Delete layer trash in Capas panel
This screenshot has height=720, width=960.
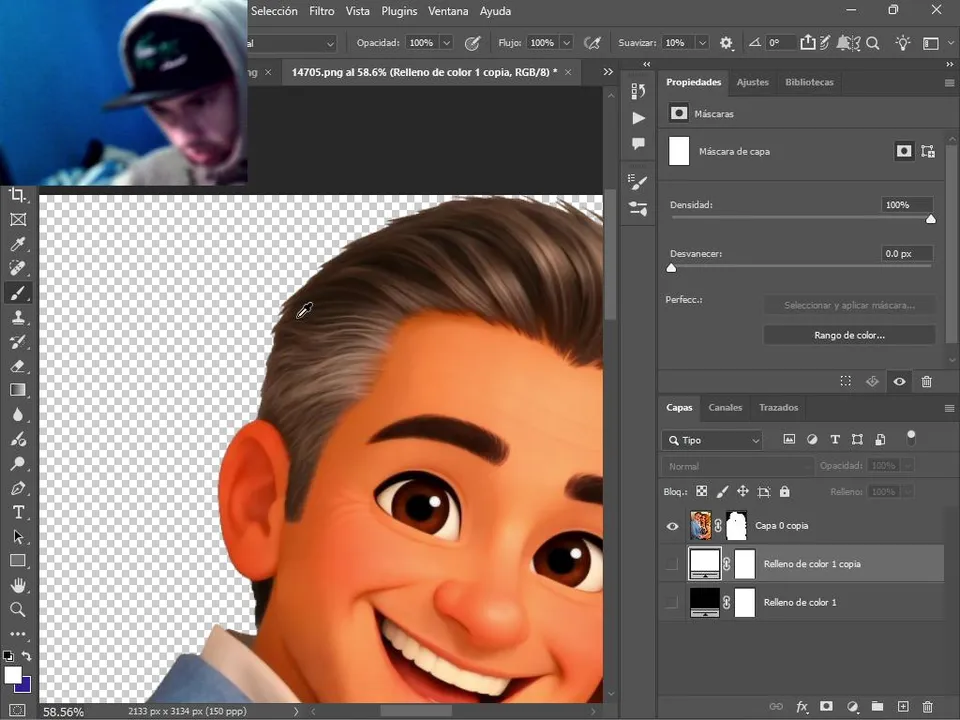pos(928,707)
